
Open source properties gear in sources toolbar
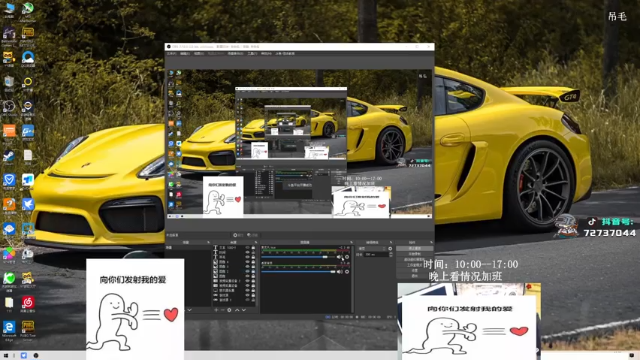(229, 310)
